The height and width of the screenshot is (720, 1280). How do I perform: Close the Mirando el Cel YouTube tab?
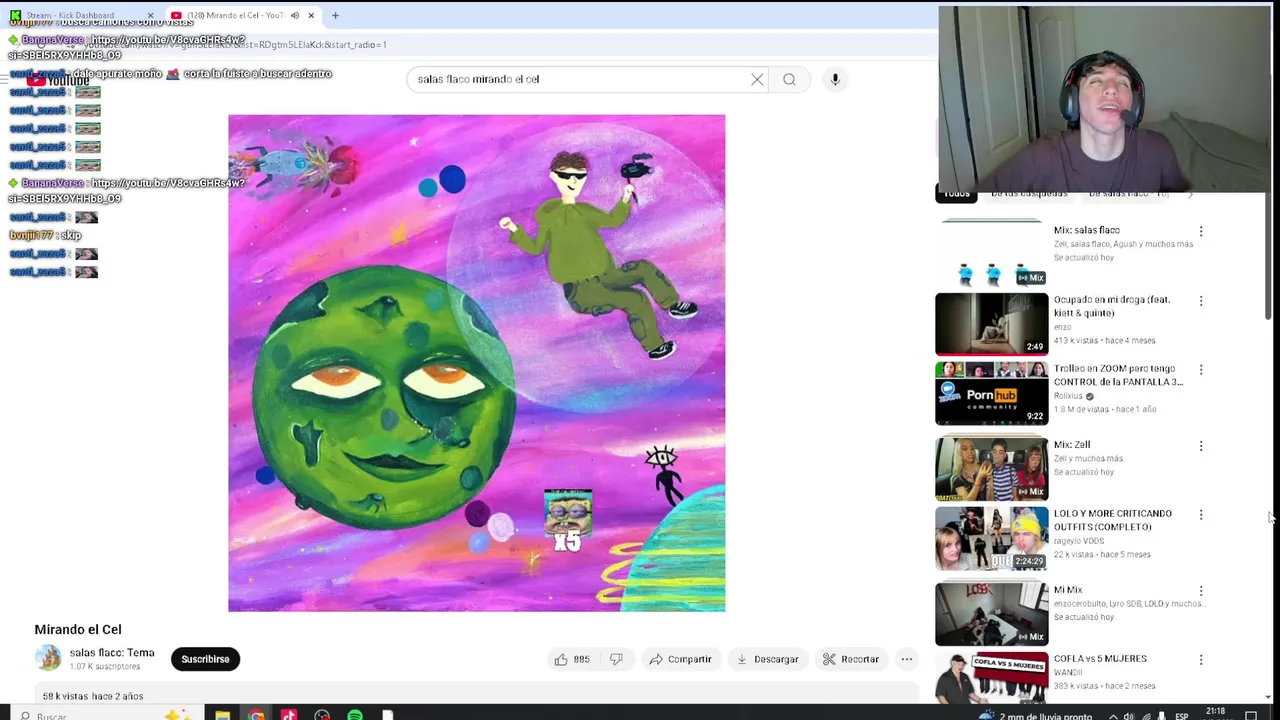311,15
